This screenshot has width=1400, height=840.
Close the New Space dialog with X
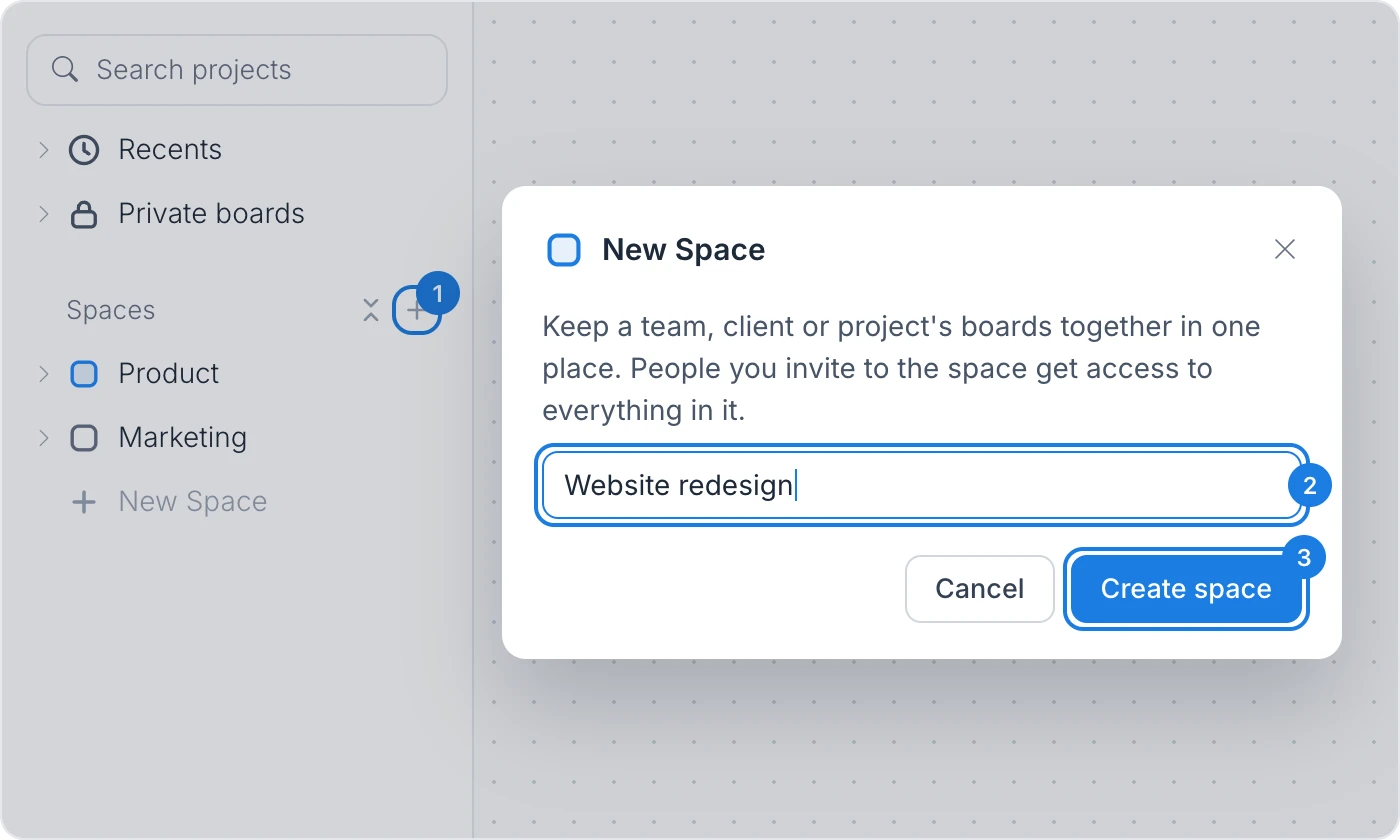(x=1285, y=249)
